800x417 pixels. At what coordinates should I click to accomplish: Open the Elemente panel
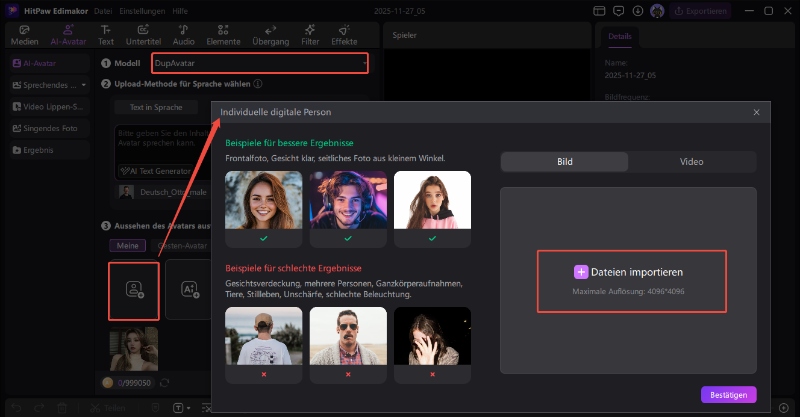click(x=223, y=35)
